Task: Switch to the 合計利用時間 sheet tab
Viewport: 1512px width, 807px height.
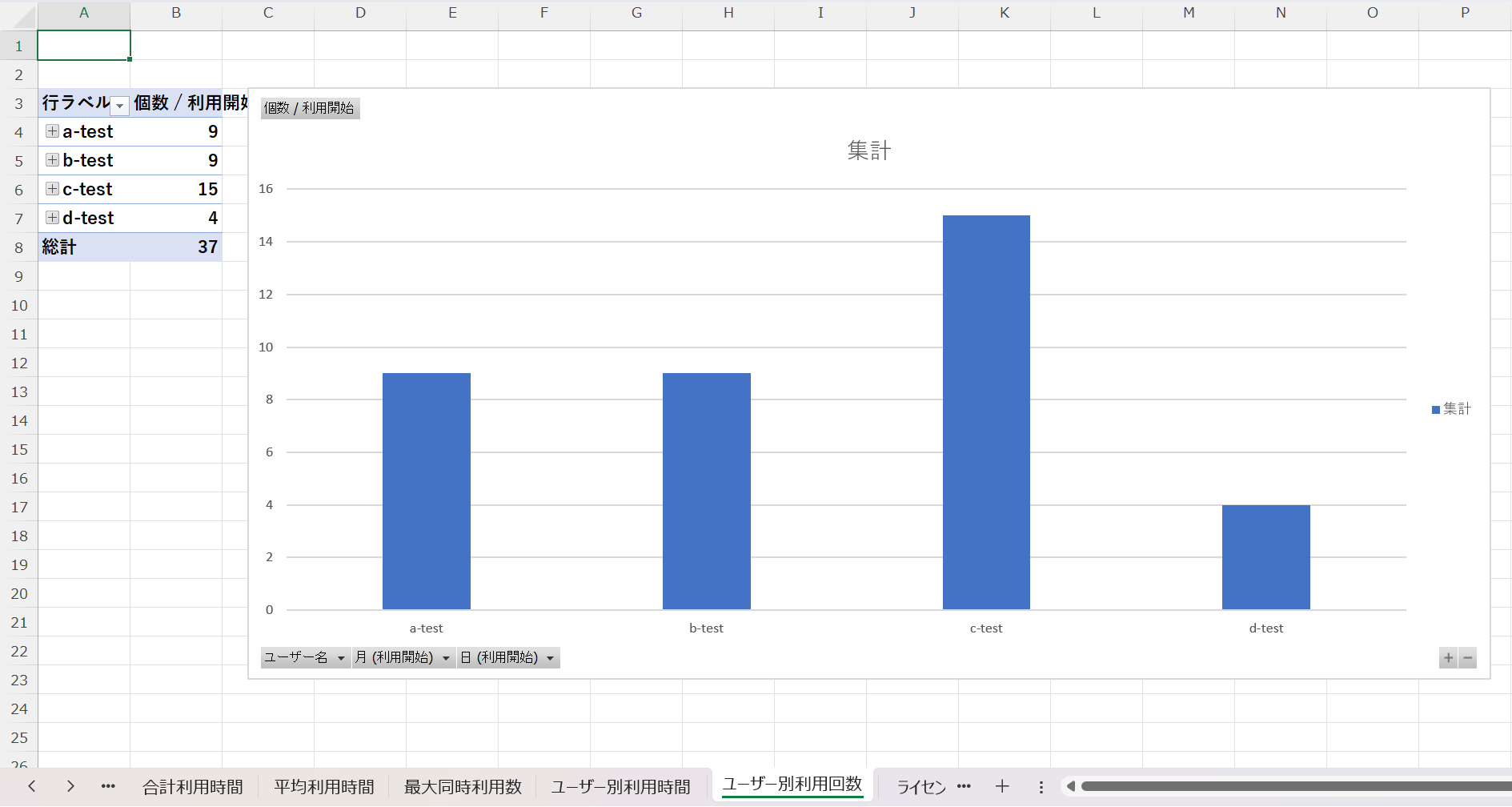Action: (x=193, y=787)
